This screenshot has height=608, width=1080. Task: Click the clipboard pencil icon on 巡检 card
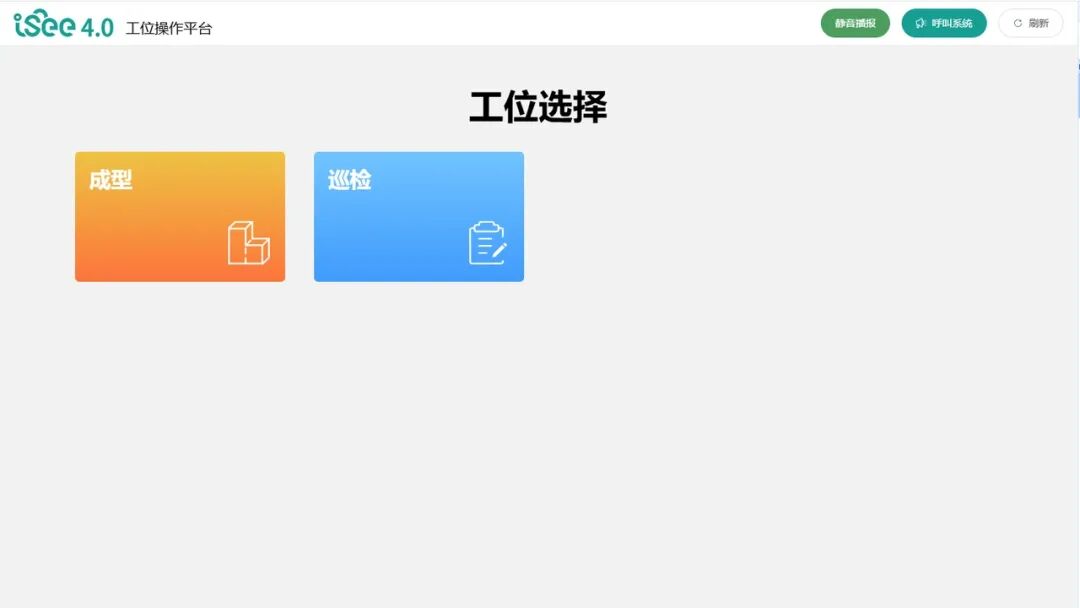point(488,242)
